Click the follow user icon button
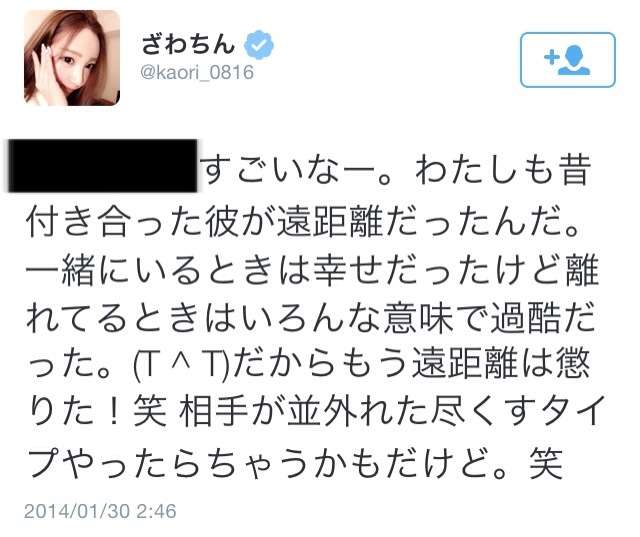640x537 pixels. [567, 60]
